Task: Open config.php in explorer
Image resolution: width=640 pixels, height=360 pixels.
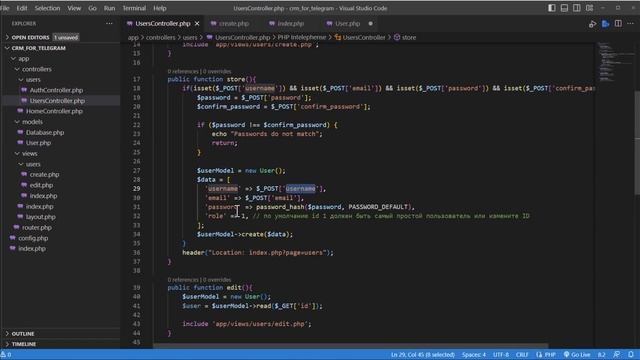Action: coord(33,238)
